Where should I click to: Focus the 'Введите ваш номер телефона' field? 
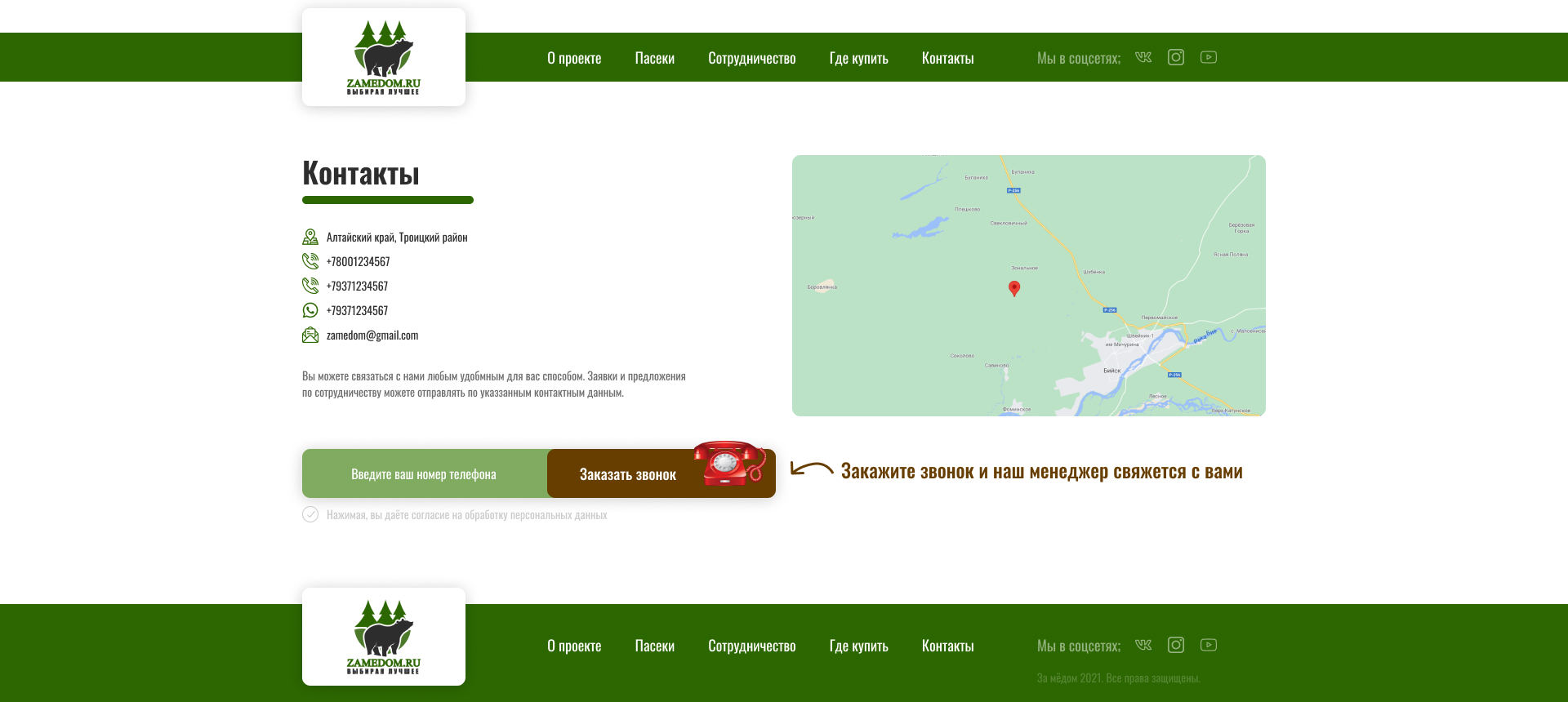(x=425, y=473)
